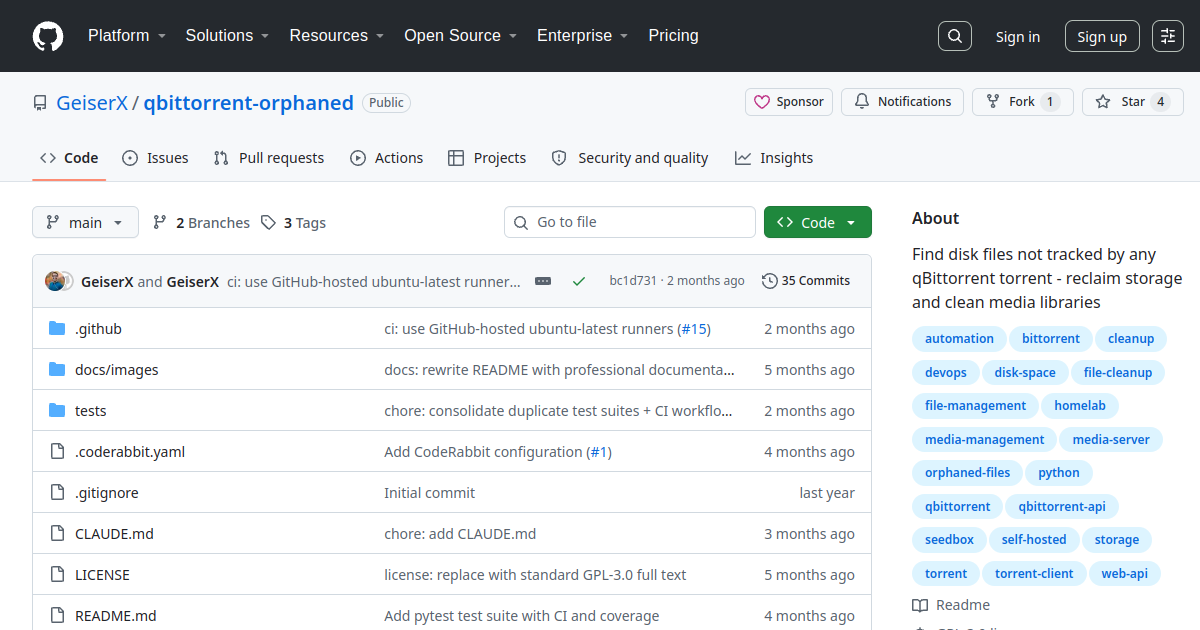Click Sign in link
1200x630 pixels.
coord(1017,37)
